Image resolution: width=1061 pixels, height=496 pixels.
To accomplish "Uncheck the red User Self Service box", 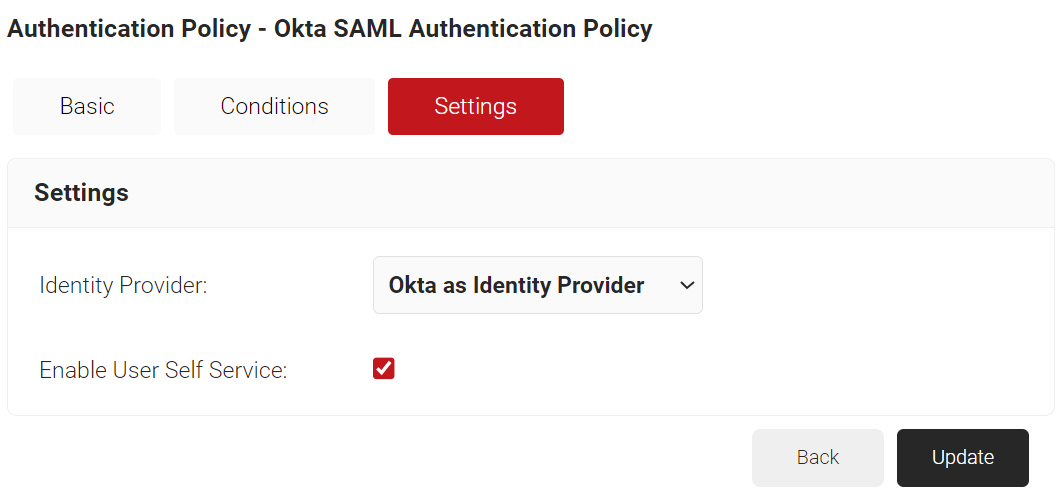I will [x=384, y=369].
